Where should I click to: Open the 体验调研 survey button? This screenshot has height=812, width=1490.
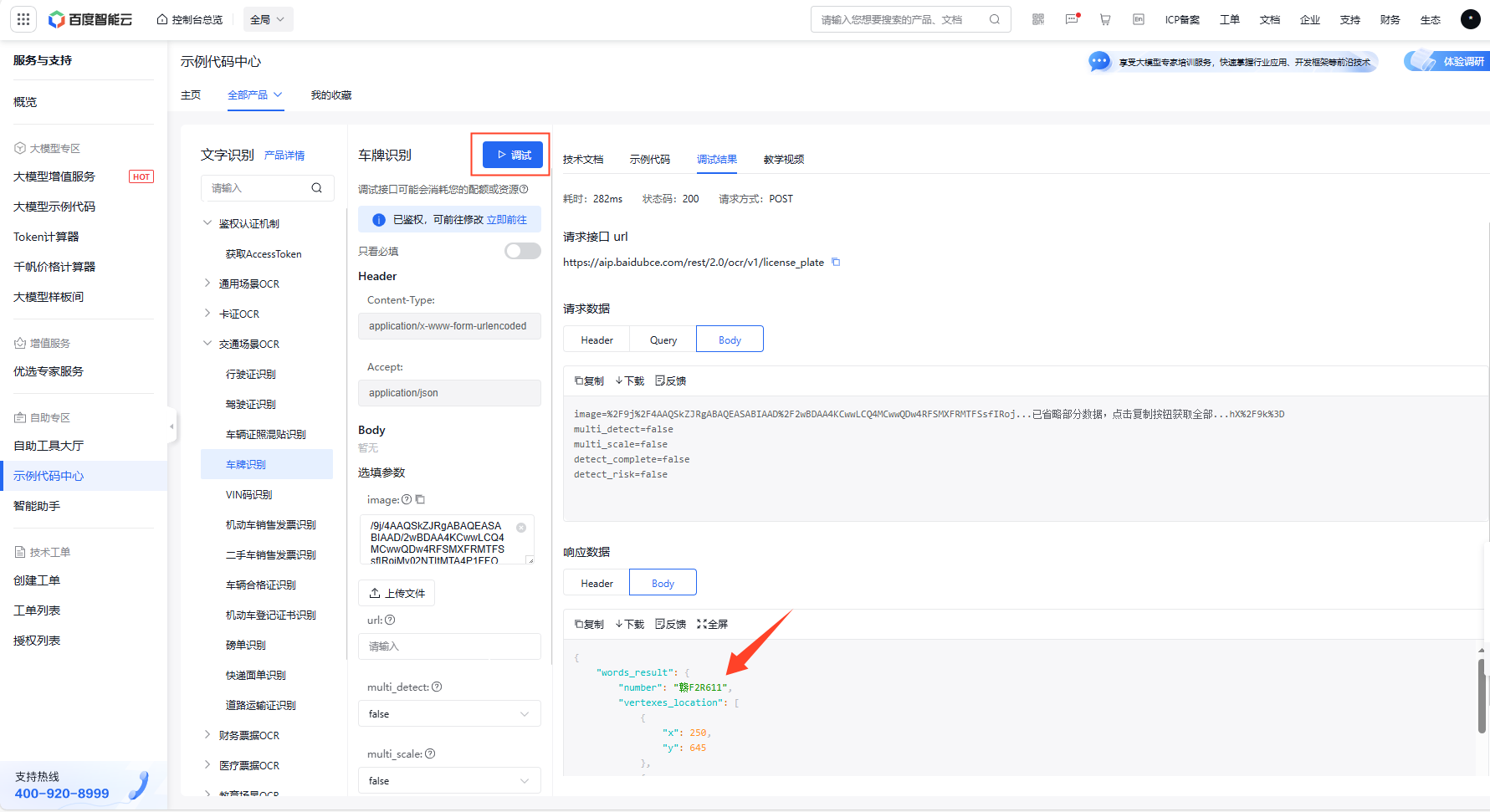(1447, 61)
